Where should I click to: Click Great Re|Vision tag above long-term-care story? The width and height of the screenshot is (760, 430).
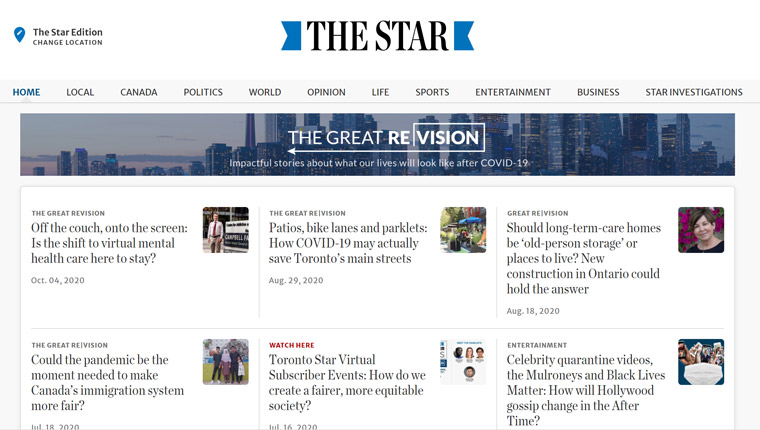(x=538, y=213)
